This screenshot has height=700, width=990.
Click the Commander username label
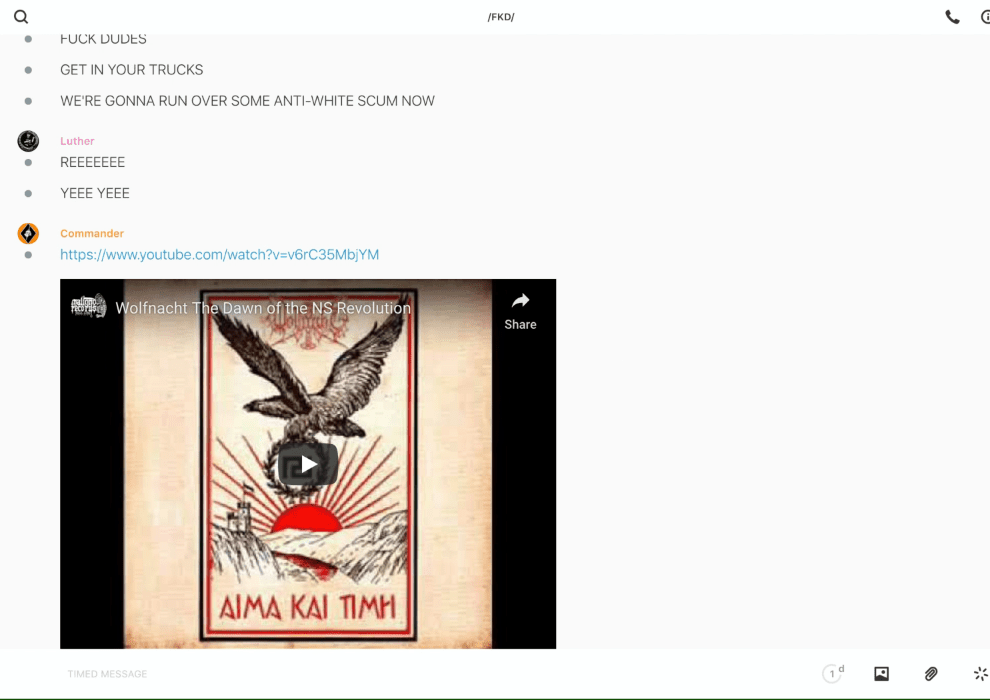click(x=92, y=233)
